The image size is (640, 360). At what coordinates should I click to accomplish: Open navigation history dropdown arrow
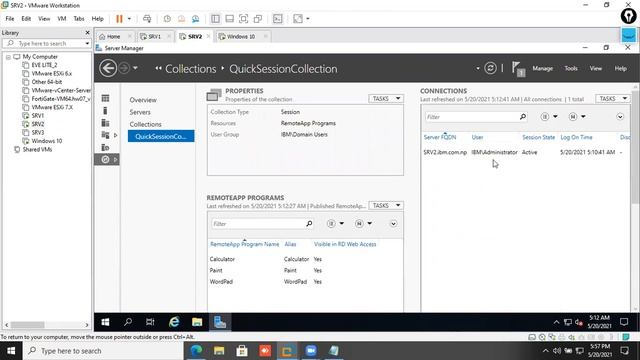(135, 68)
